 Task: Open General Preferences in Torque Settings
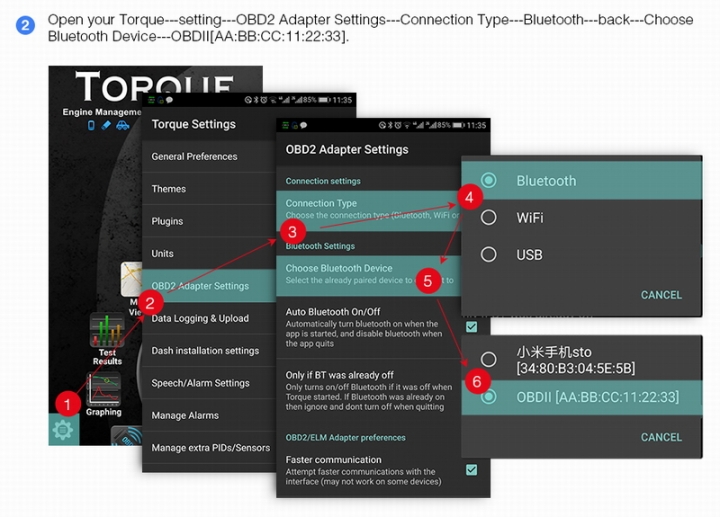209,157
